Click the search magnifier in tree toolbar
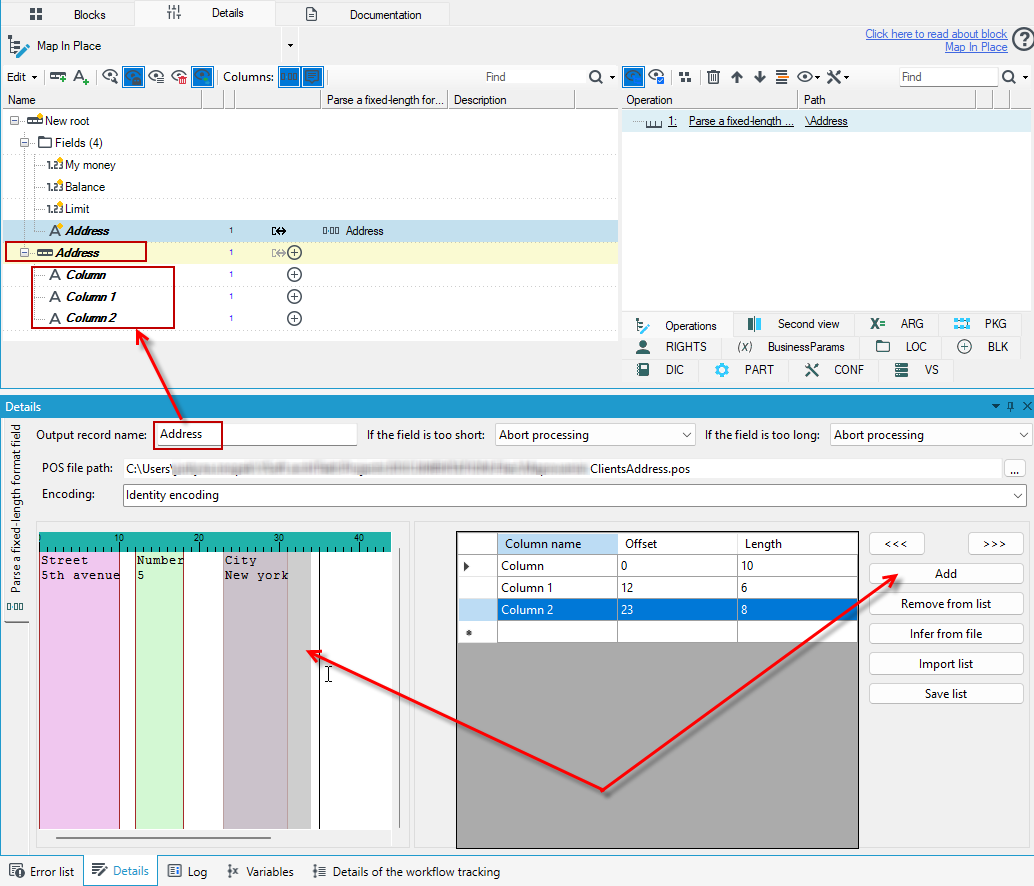The height and width of the screenshot is (886, 1034). (x=595, y=77)
